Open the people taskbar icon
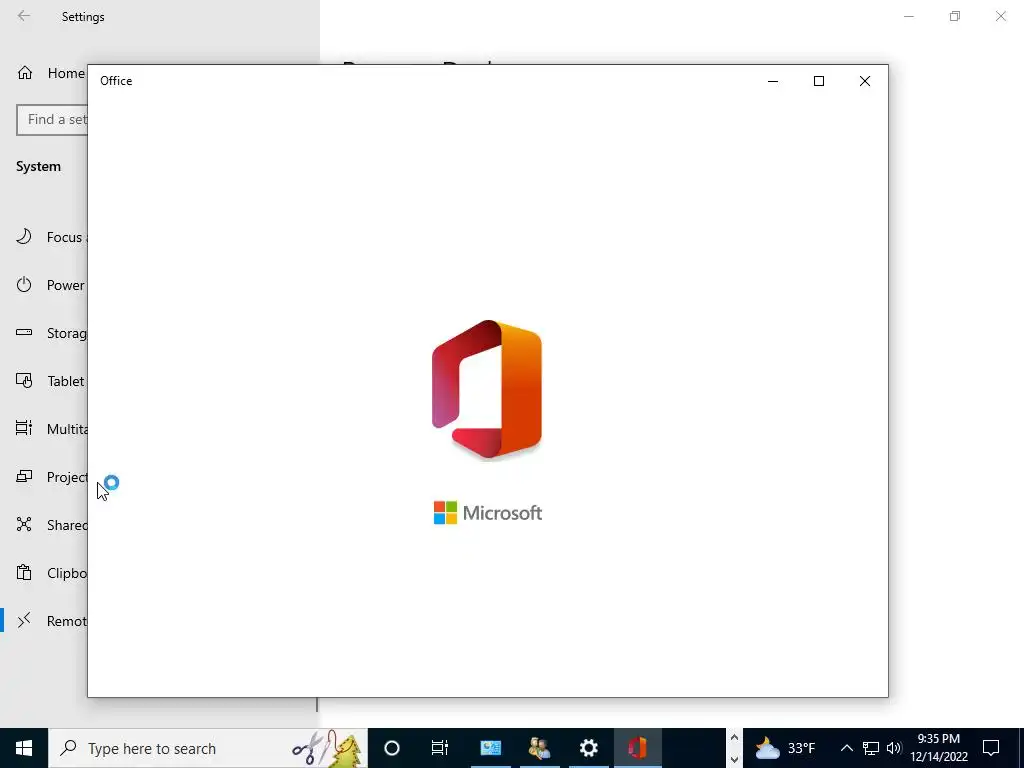Image resolution: width=1024 pixels, height=768 pixels. pyautogui.click(x=539, y=748)
